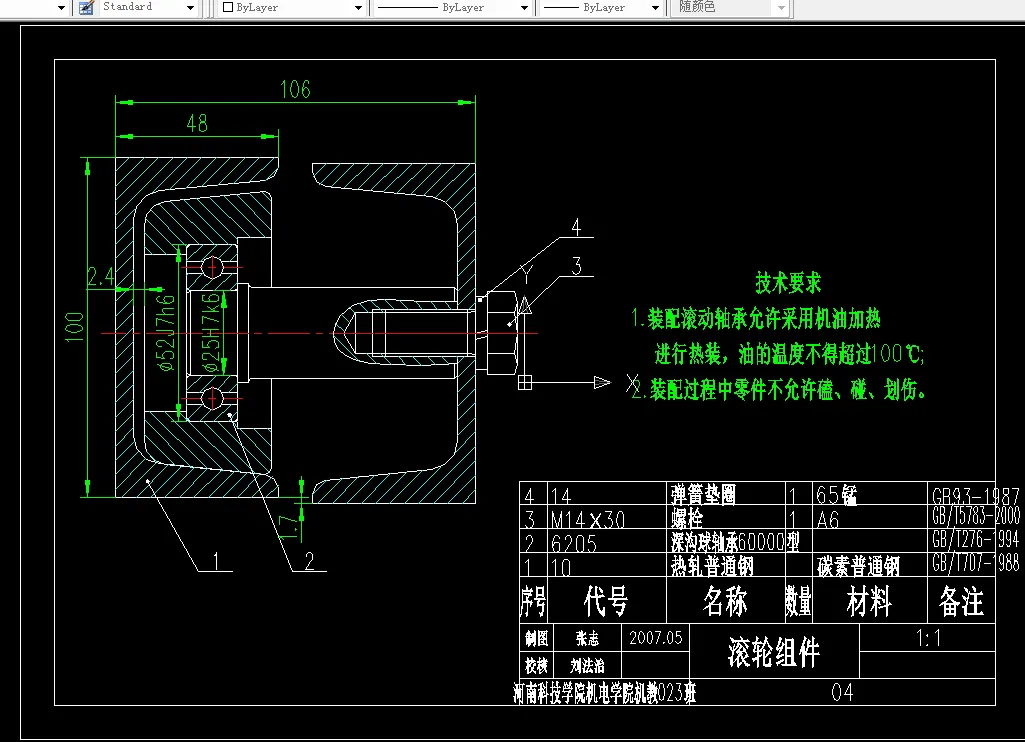Select the 48 dimension text
Image resolution: width=1025 pixels, height=742 pixels.
(197, 123)
